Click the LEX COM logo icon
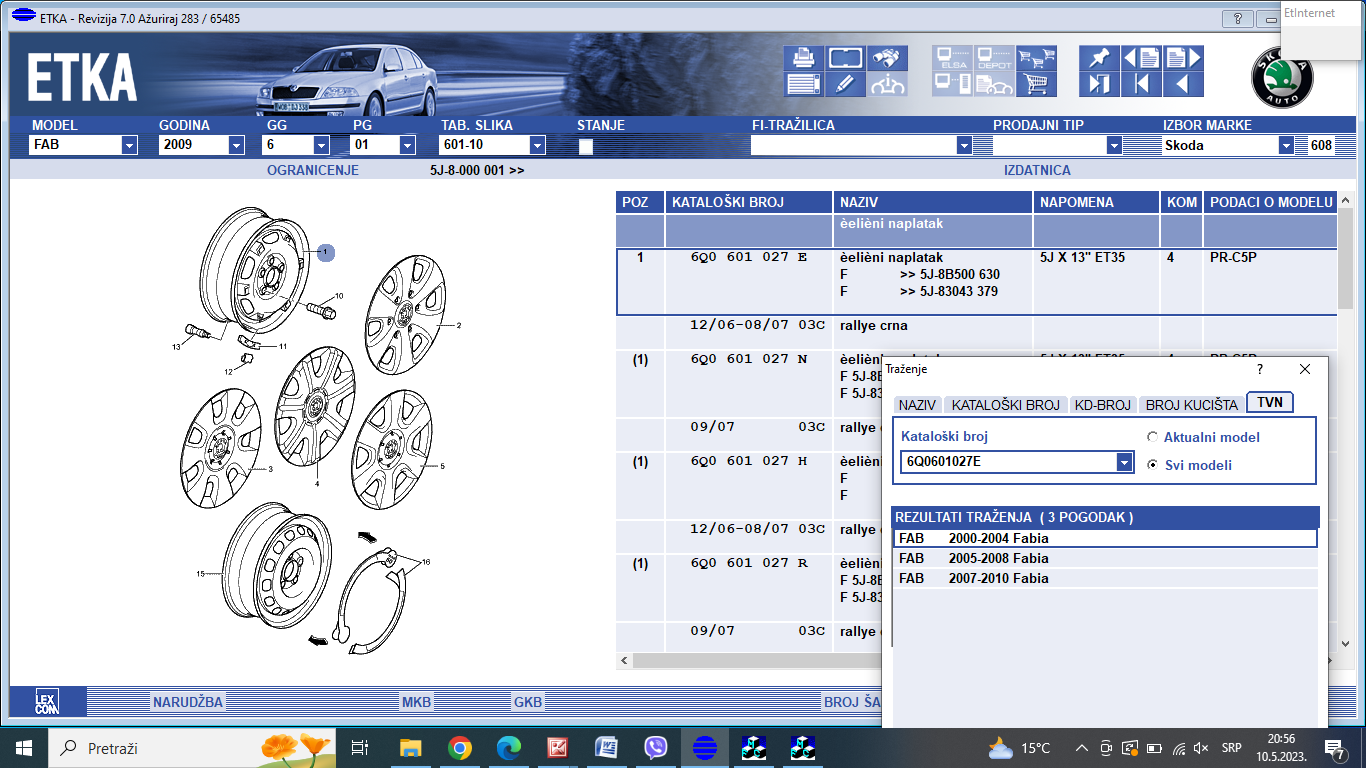 pyautogui.click(x=47, y=701)
